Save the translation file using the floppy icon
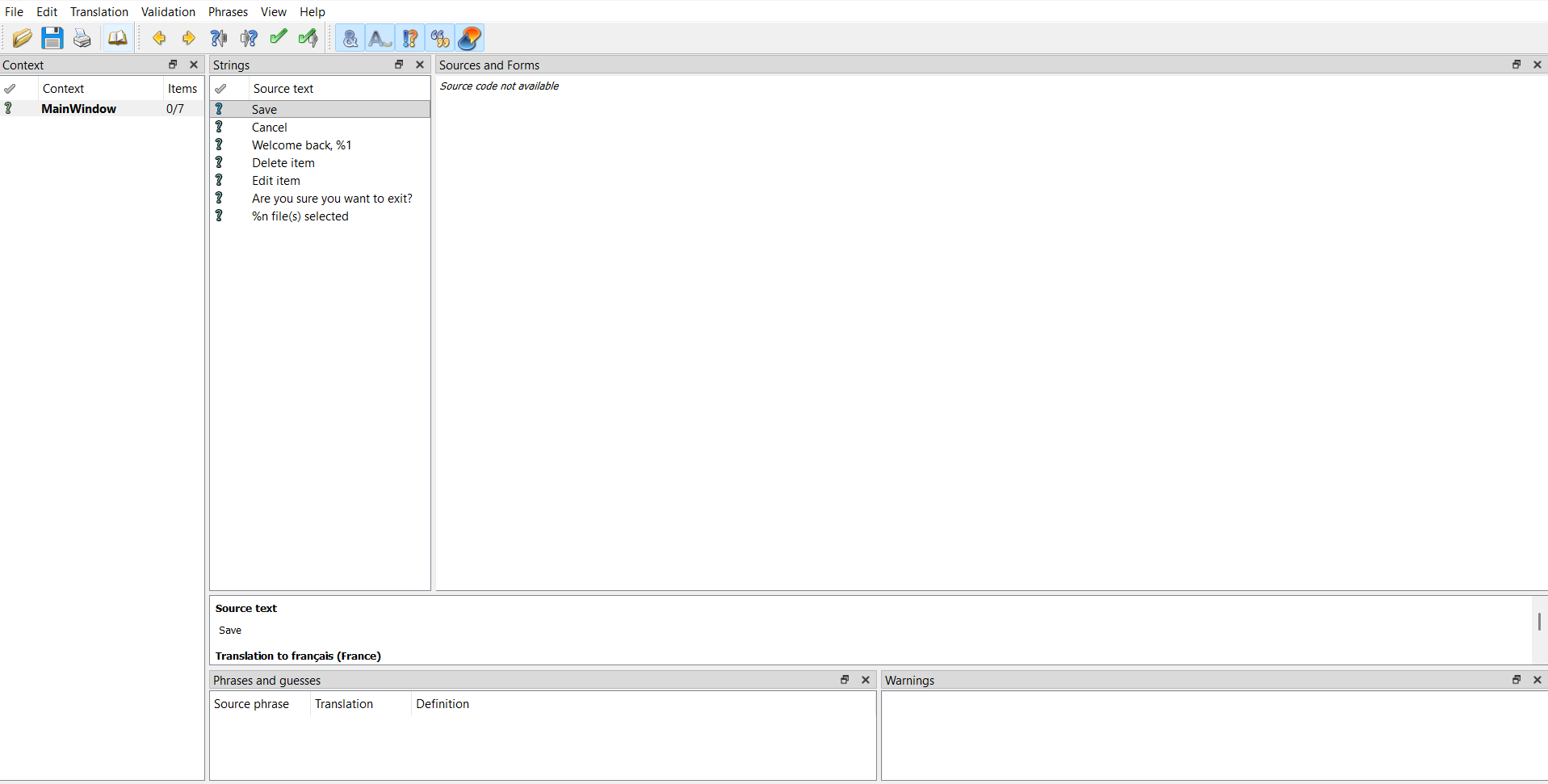 click(52, 38)
